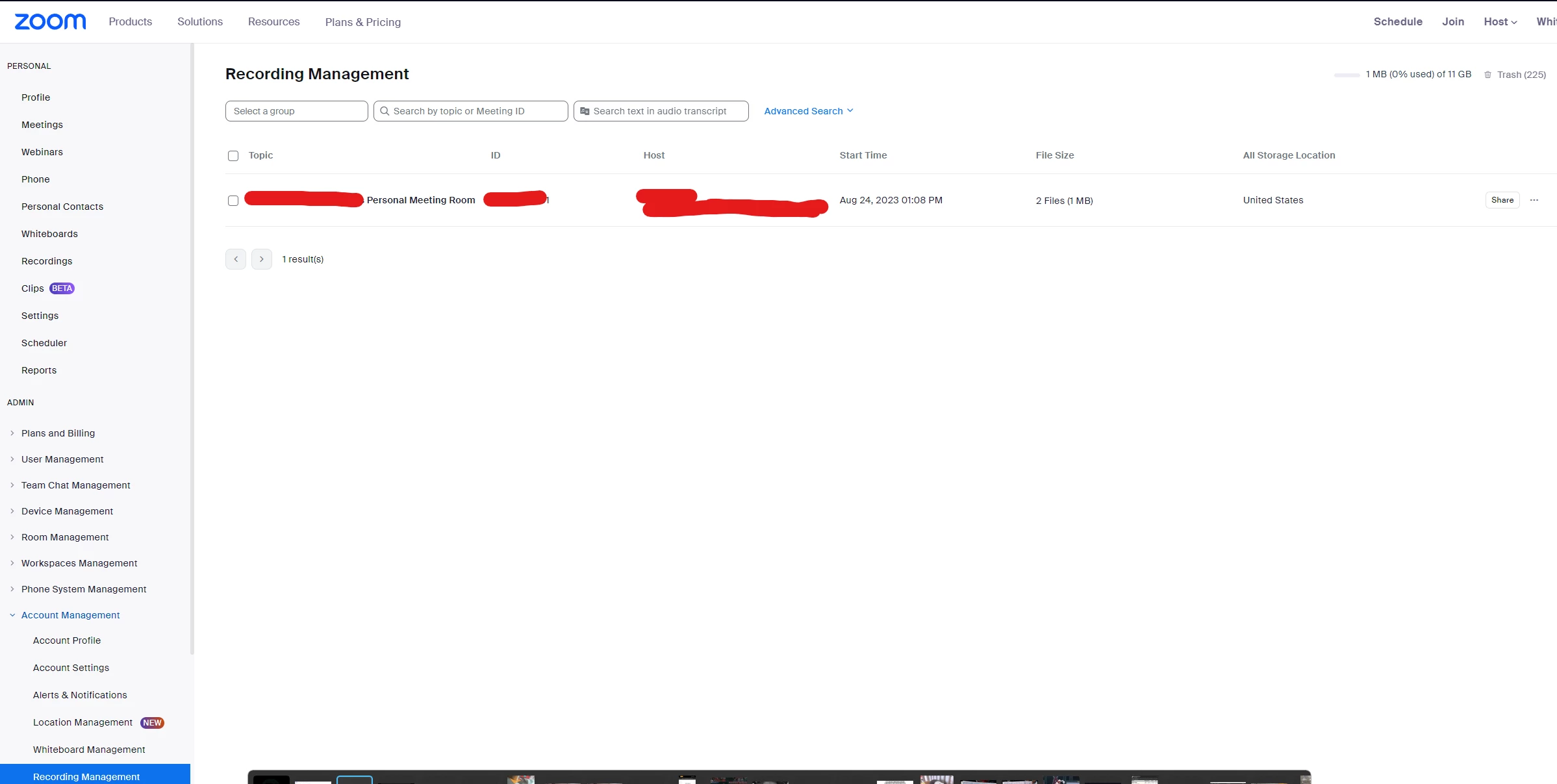Click the magnifier icon in topic search
This screenshot has height=784, width=1557.
[x=385, y=111]
